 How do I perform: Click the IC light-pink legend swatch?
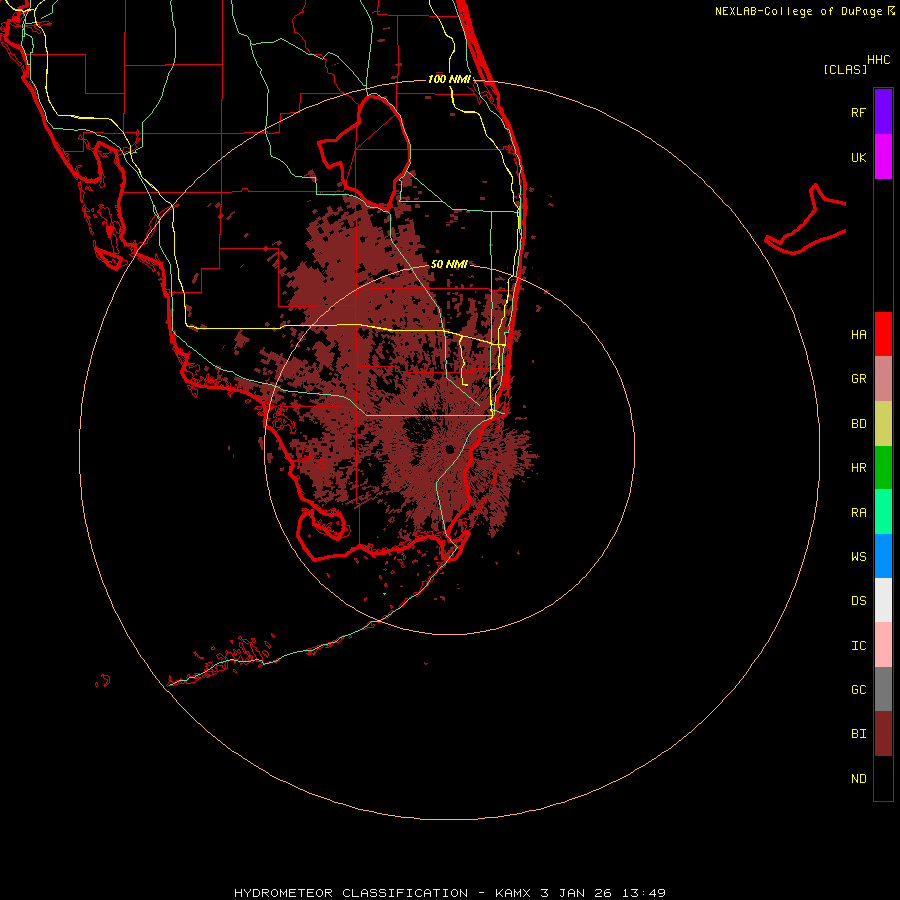click(x=883, y=645)
